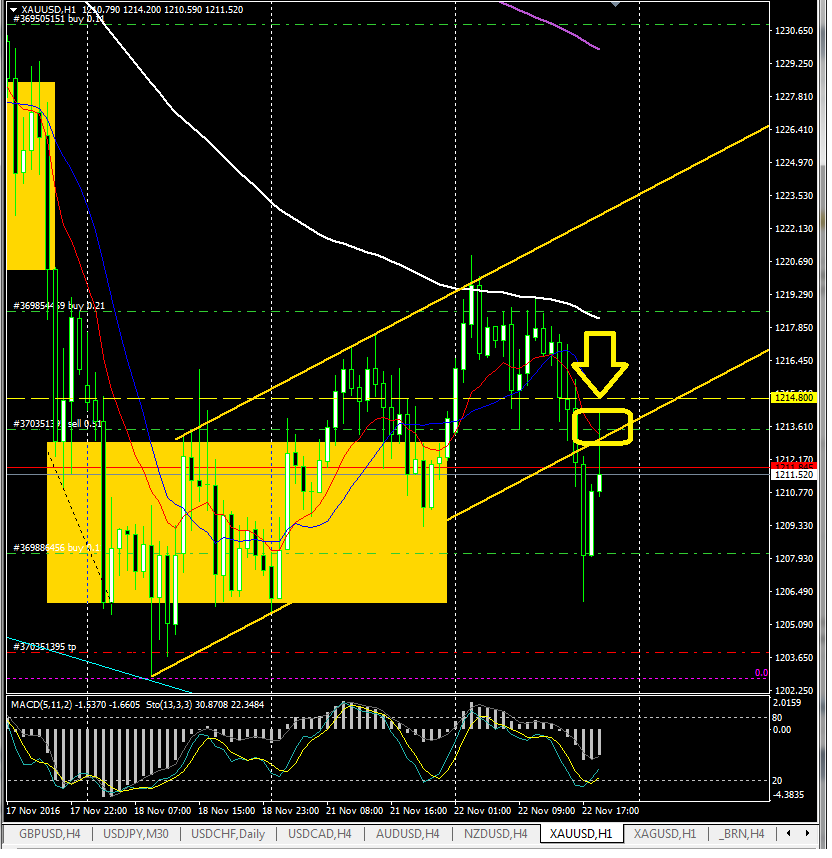Click the chart shift marker triangle at top

(x=616, y=4)
